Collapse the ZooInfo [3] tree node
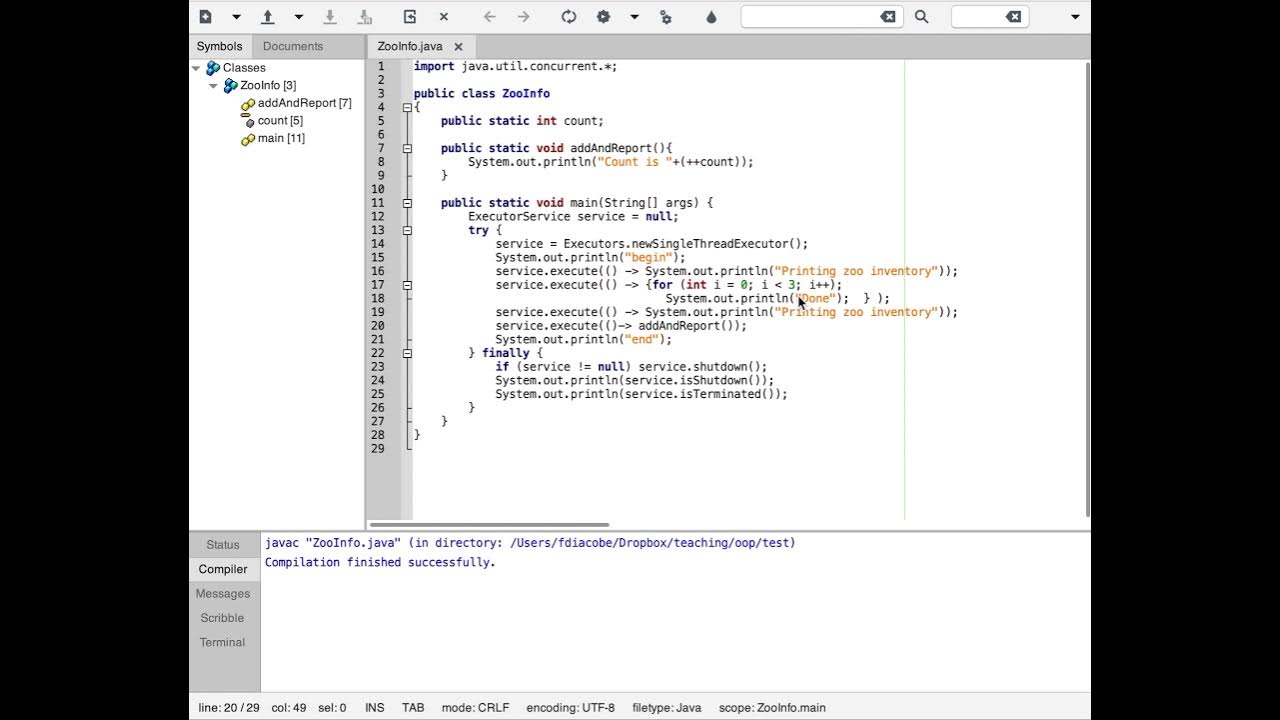The width and height of the screenshot is (1280, 720). tap(214, 86)
